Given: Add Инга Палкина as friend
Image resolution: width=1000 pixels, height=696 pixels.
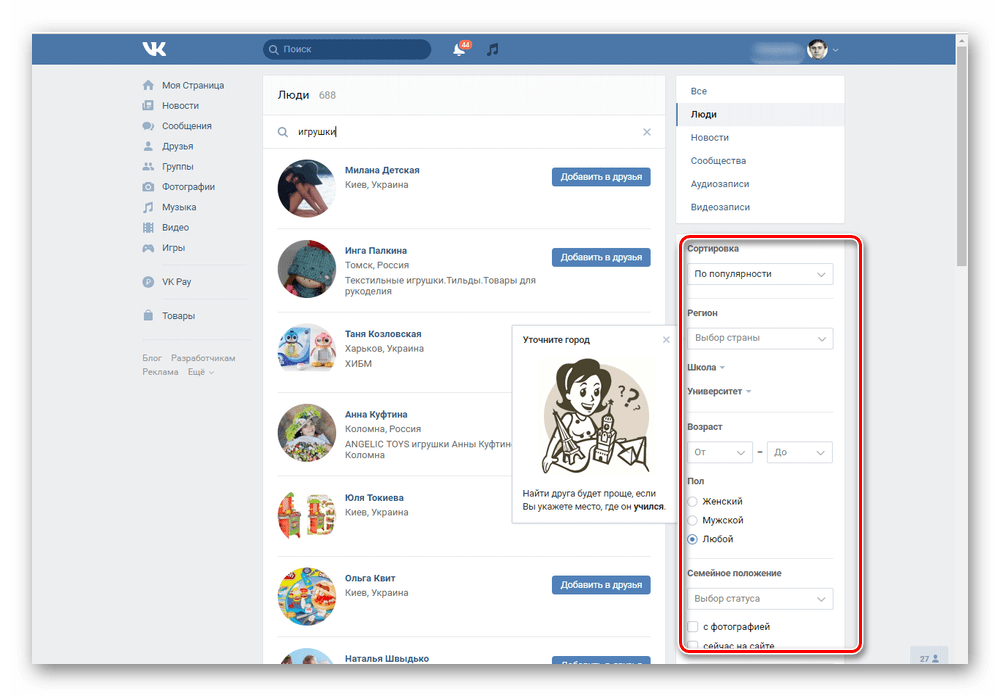Looking at the screenshot, I should click(x=601, y=257).
